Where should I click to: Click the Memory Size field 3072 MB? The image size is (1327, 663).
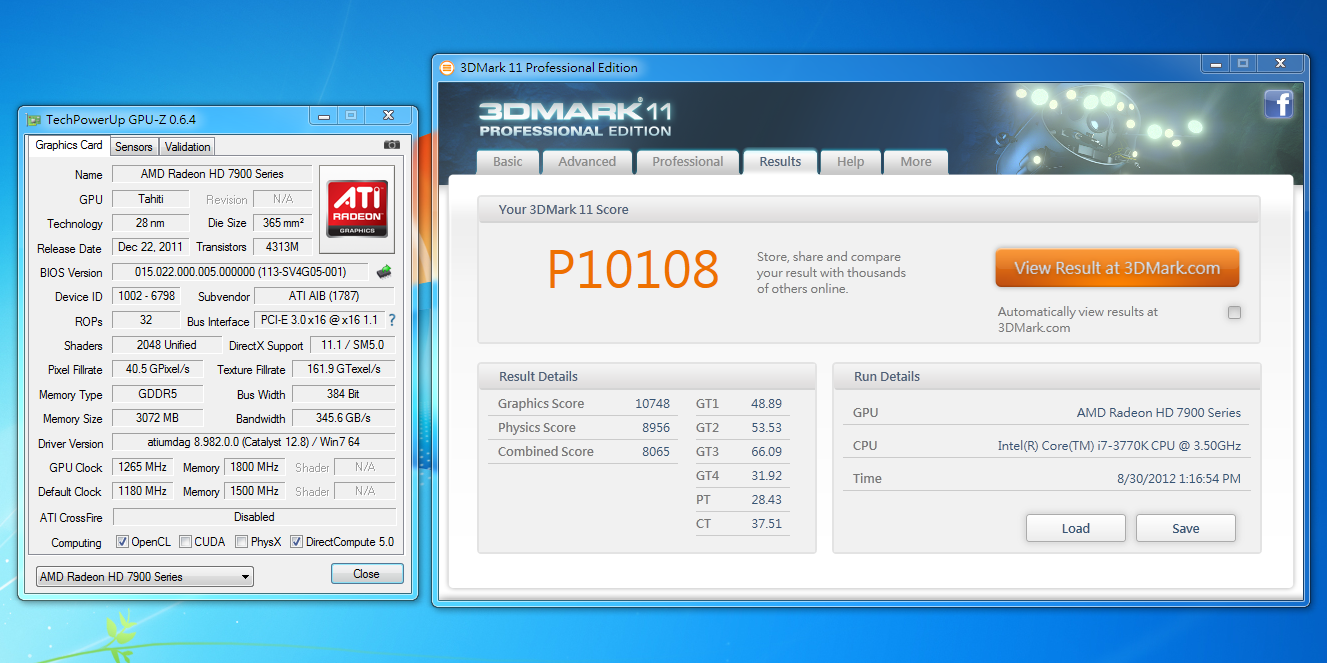click(x=157, y=418)
